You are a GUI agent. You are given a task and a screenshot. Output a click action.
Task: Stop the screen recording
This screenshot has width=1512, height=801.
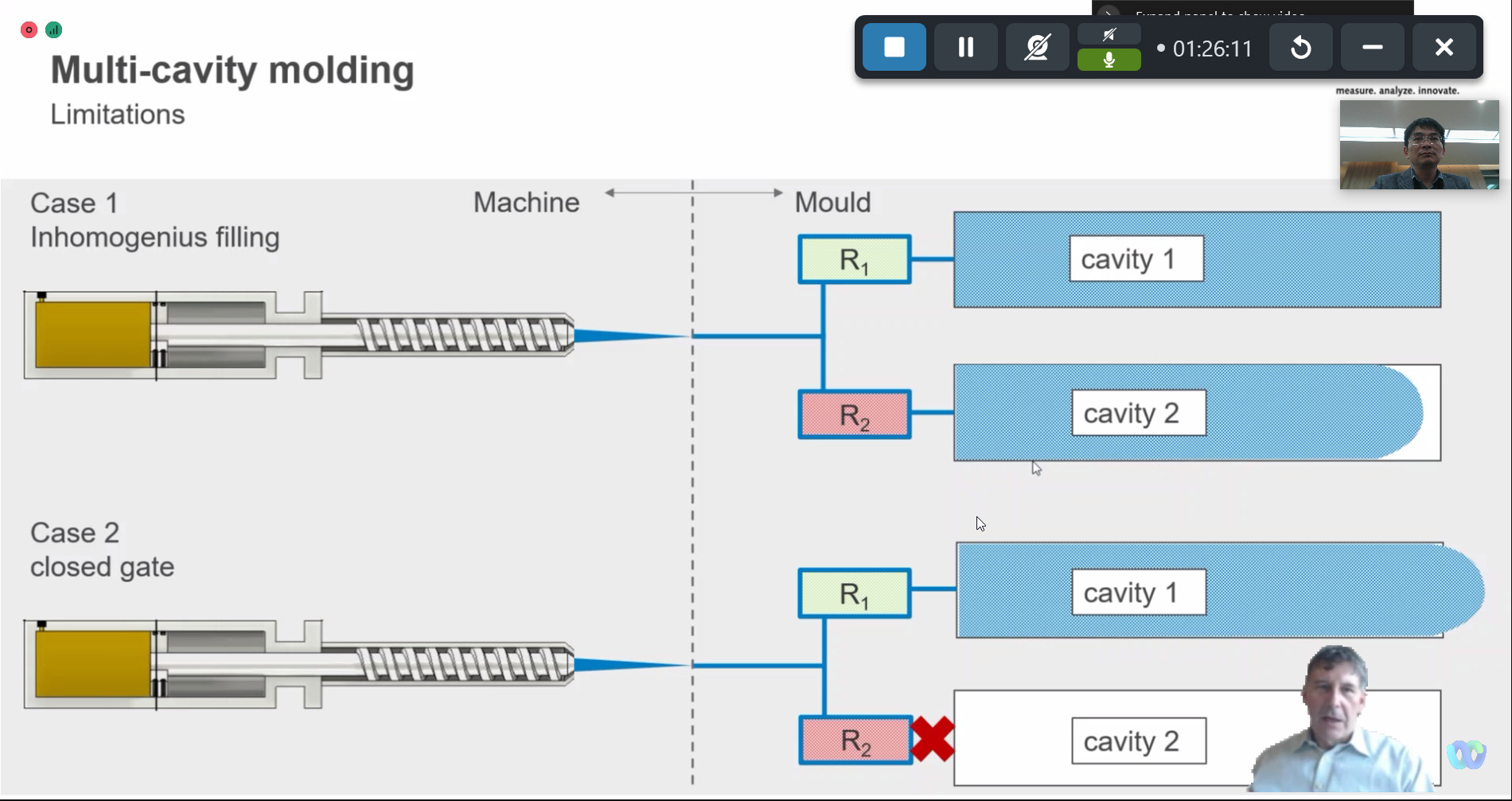(x=894, y=48)
